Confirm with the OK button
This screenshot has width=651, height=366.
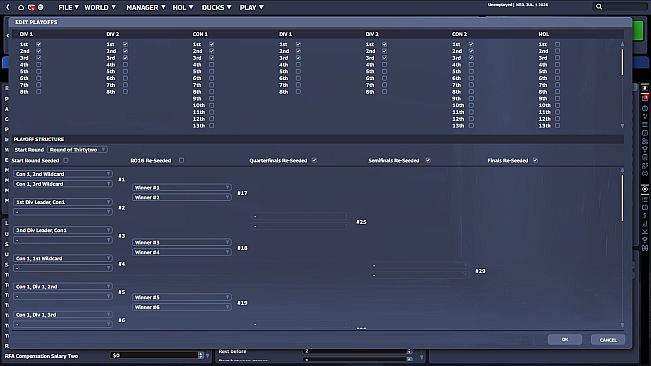(565, 339)
